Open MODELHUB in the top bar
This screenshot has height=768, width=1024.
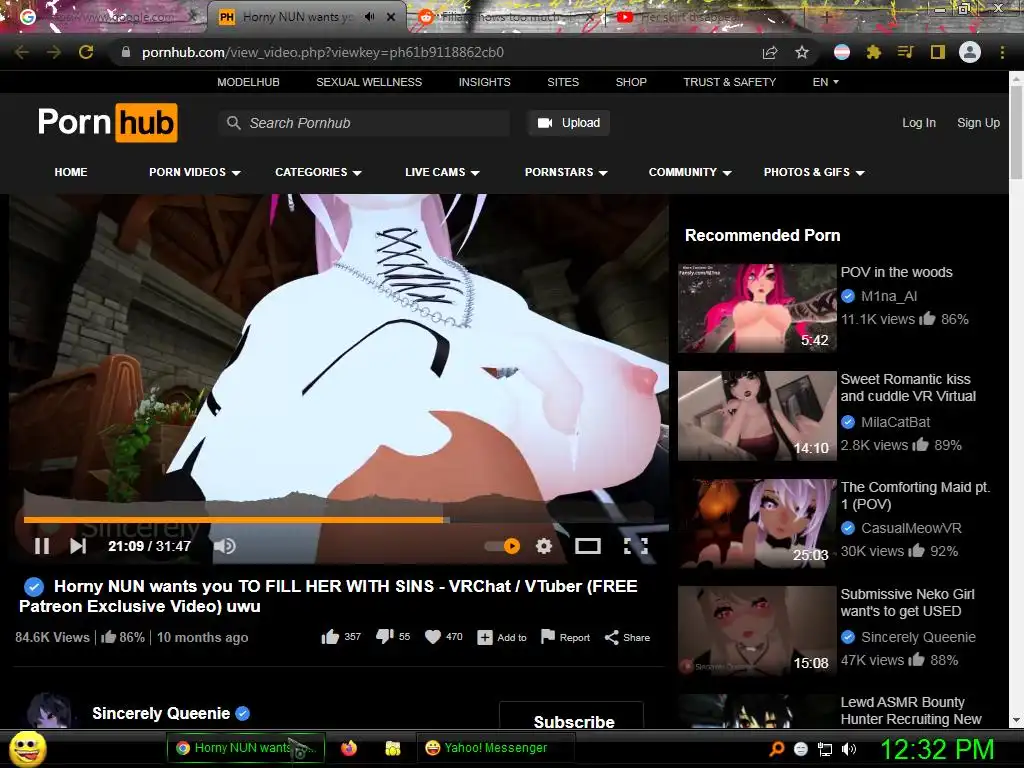(x=248, y=82)
